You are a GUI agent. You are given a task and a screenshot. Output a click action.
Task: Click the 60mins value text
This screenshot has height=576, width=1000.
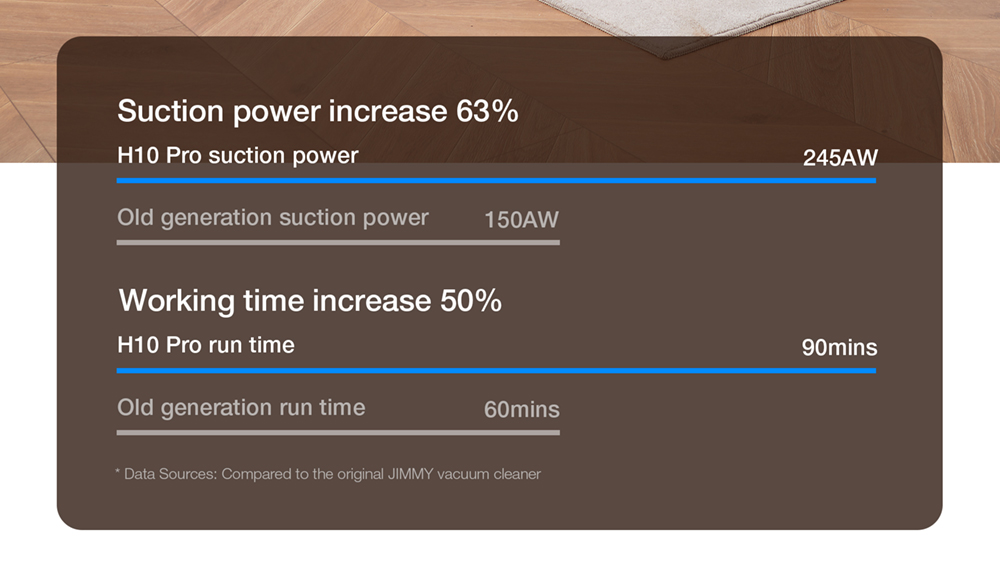click(521, 410)
